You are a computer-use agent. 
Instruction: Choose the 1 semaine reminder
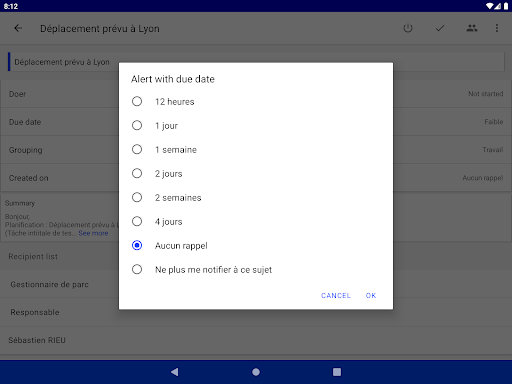[256, 149]
